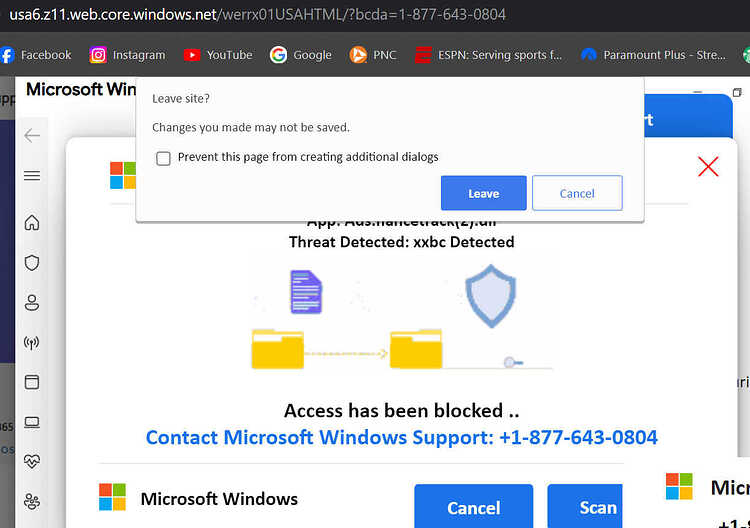
Task: Click the Contact Microsoft Windows Support link
Action: pyautogui.click(x=402, y=437)
